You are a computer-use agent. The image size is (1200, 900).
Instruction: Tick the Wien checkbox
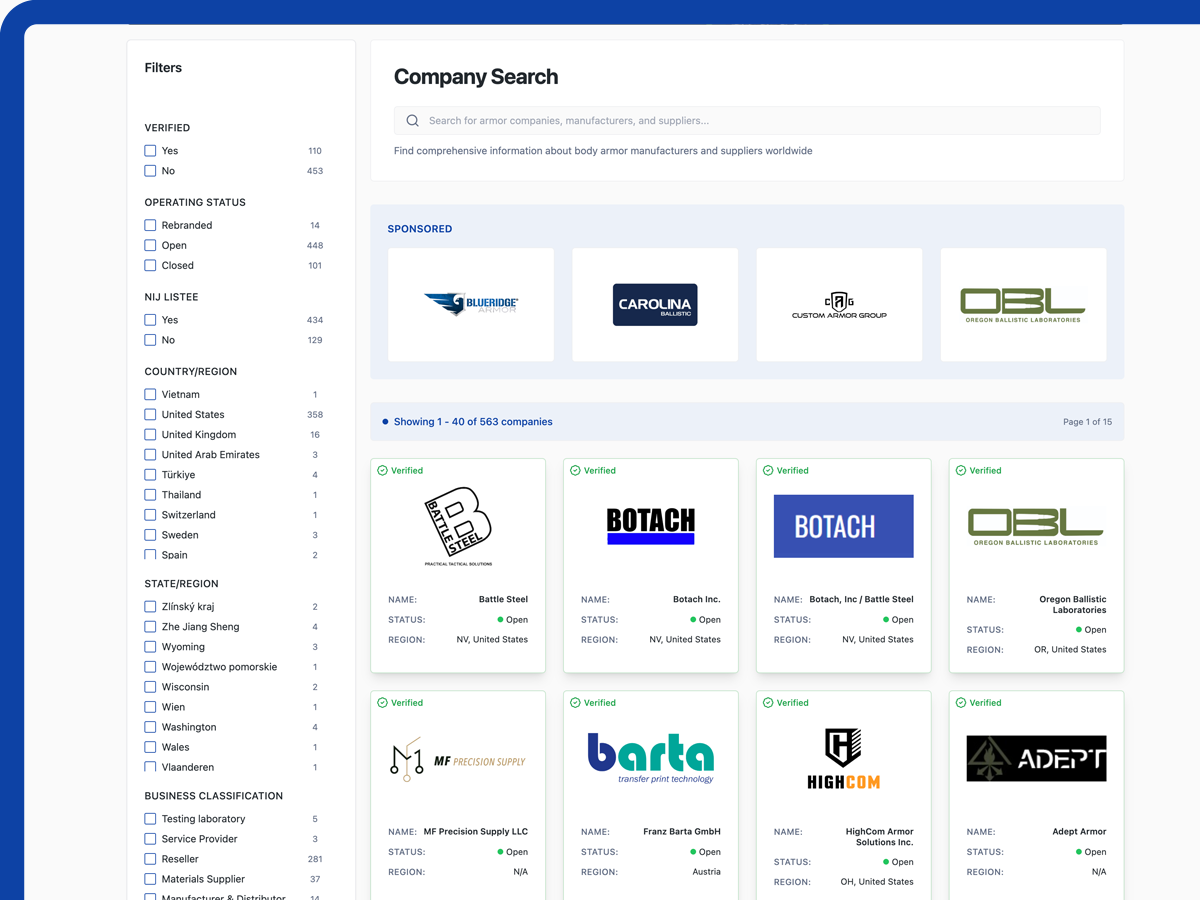150,706
